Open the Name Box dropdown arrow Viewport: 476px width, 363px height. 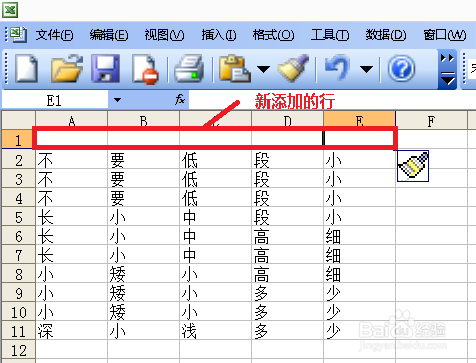click(117, 100)
